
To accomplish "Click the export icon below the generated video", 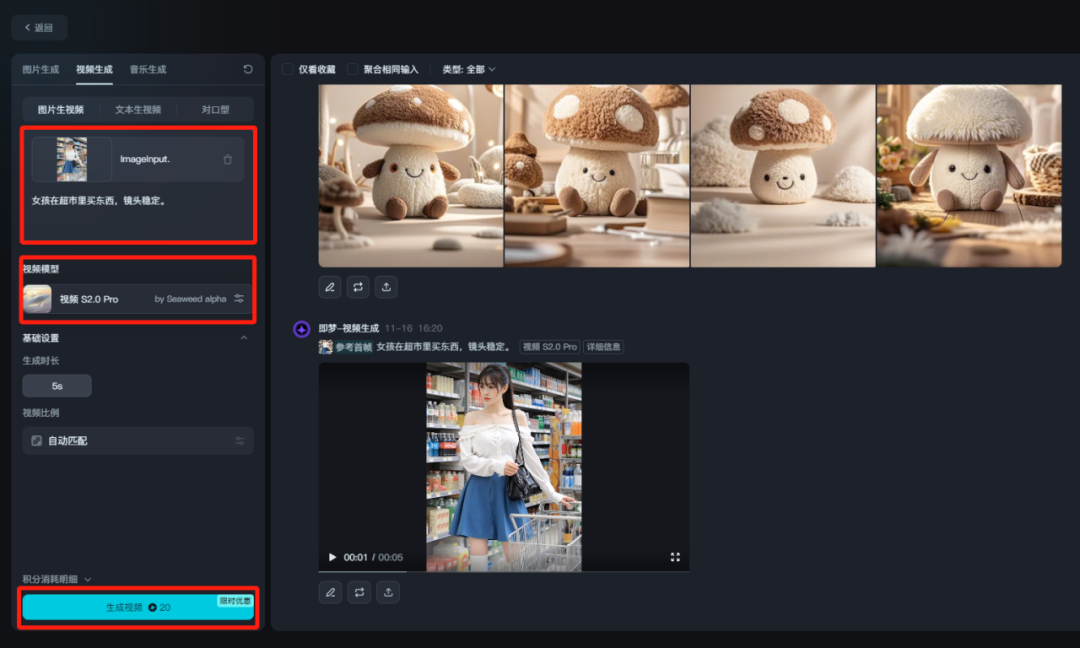I will point(388,592).
